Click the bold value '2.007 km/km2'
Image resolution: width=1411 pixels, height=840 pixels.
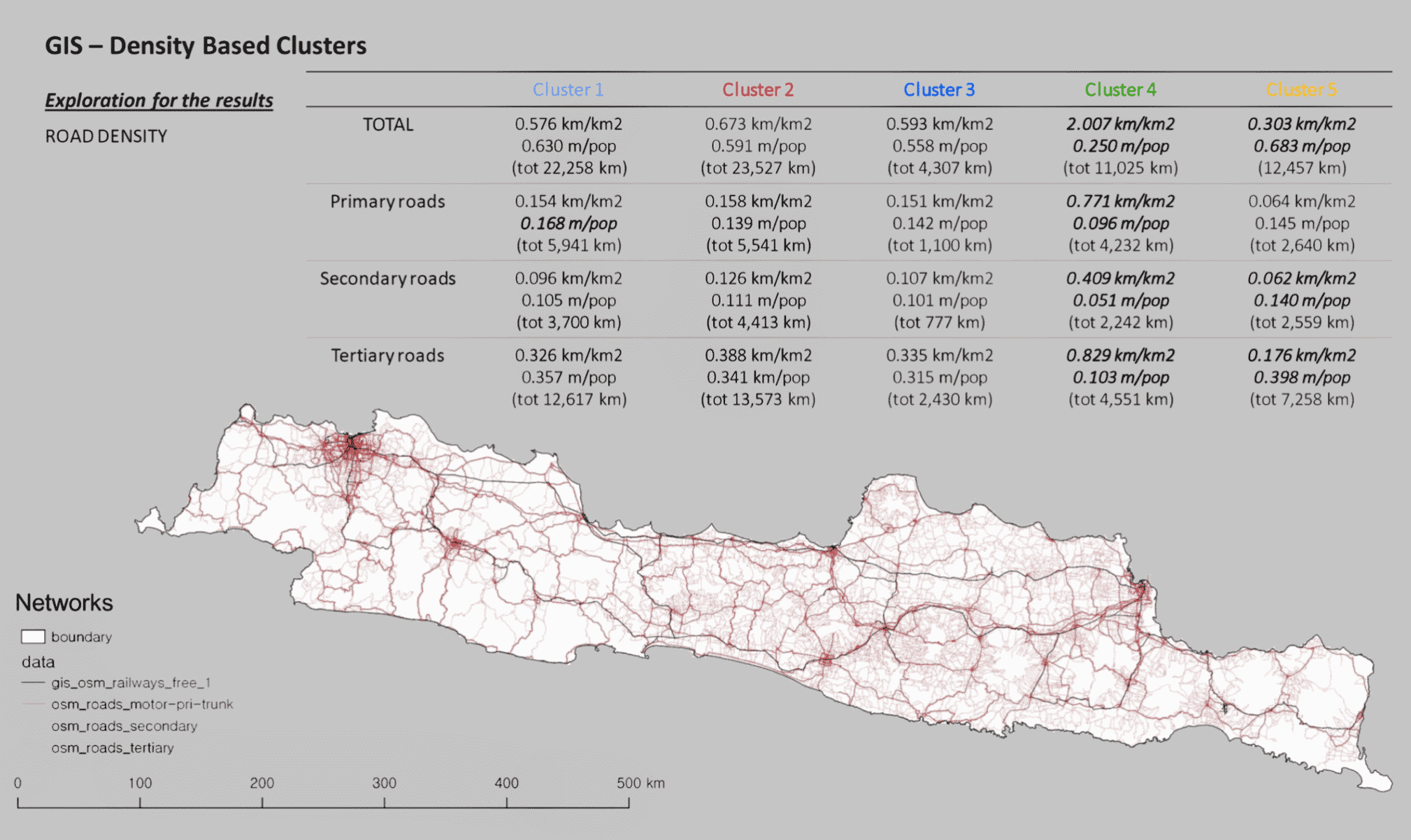point(1121,124)
